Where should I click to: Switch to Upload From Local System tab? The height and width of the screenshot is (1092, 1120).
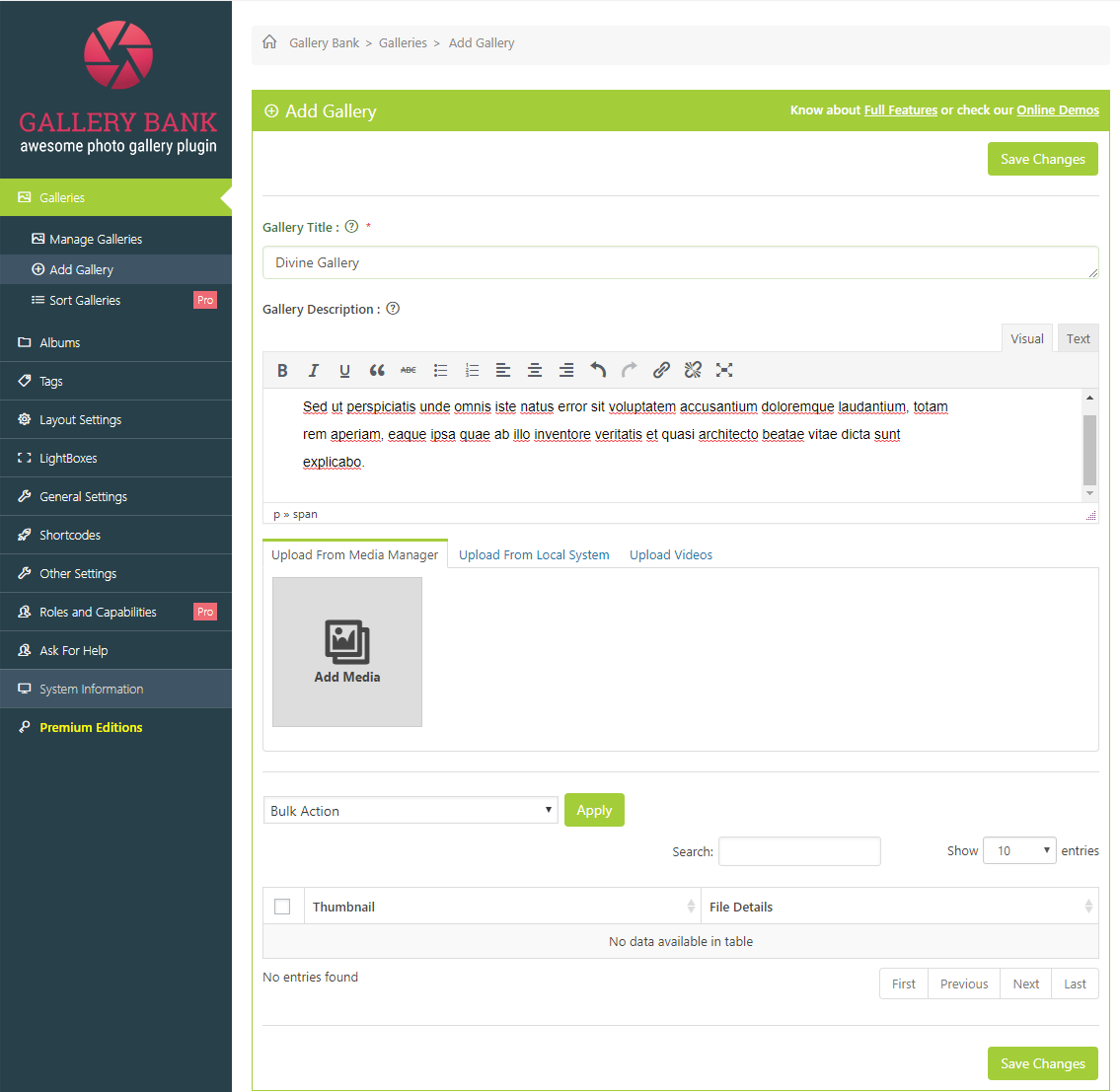[534, 555]
